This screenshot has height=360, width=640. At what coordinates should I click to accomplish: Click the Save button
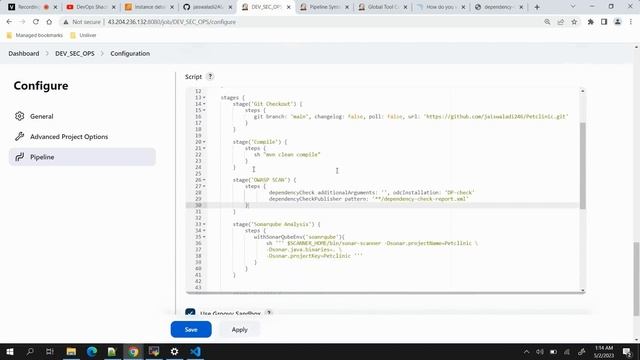[191, 329]
